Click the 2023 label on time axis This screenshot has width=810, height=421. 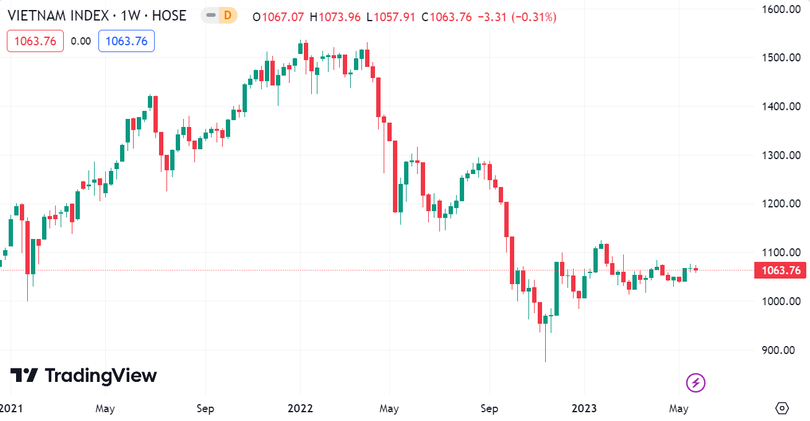coord(584,408)
